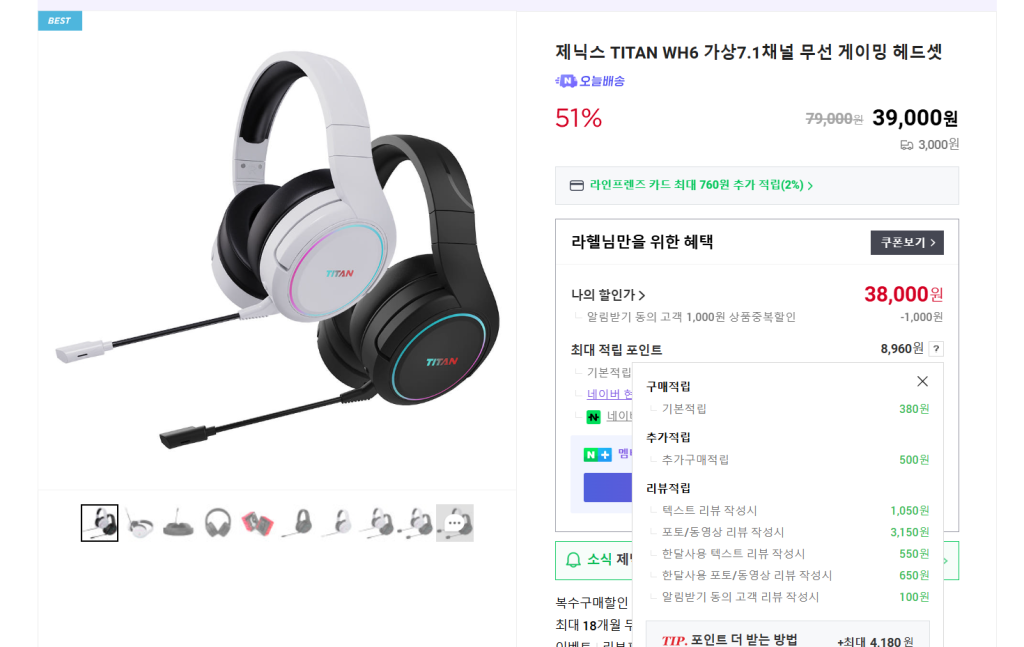Click the BEST badge on product image
Viewport: 1024px width, 647px height.
[59, 21]
